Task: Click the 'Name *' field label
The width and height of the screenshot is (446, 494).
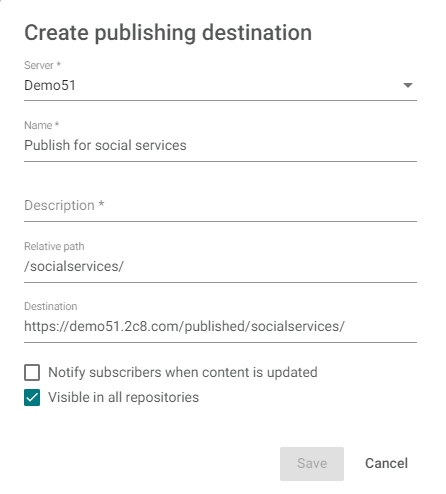Action: point(41,125)
